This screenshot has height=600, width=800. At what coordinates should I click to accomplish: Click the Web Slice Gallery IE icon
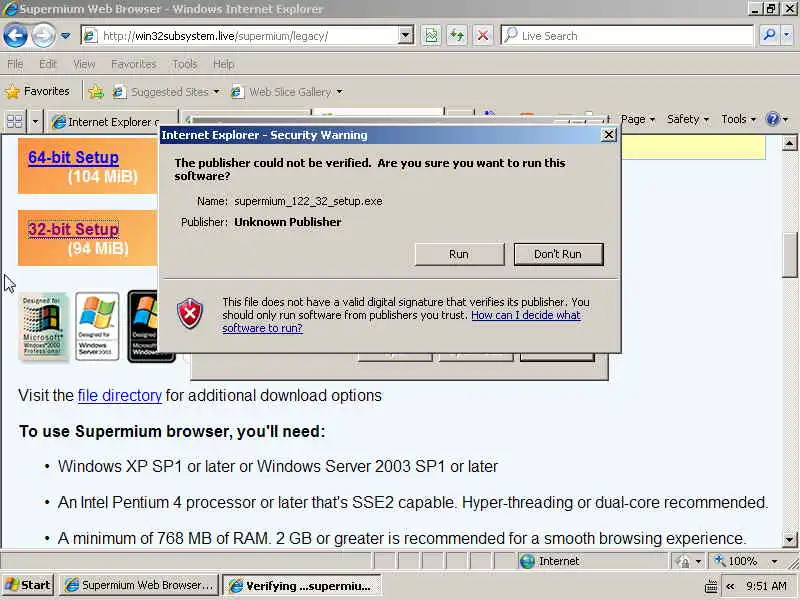click(236, 92)
